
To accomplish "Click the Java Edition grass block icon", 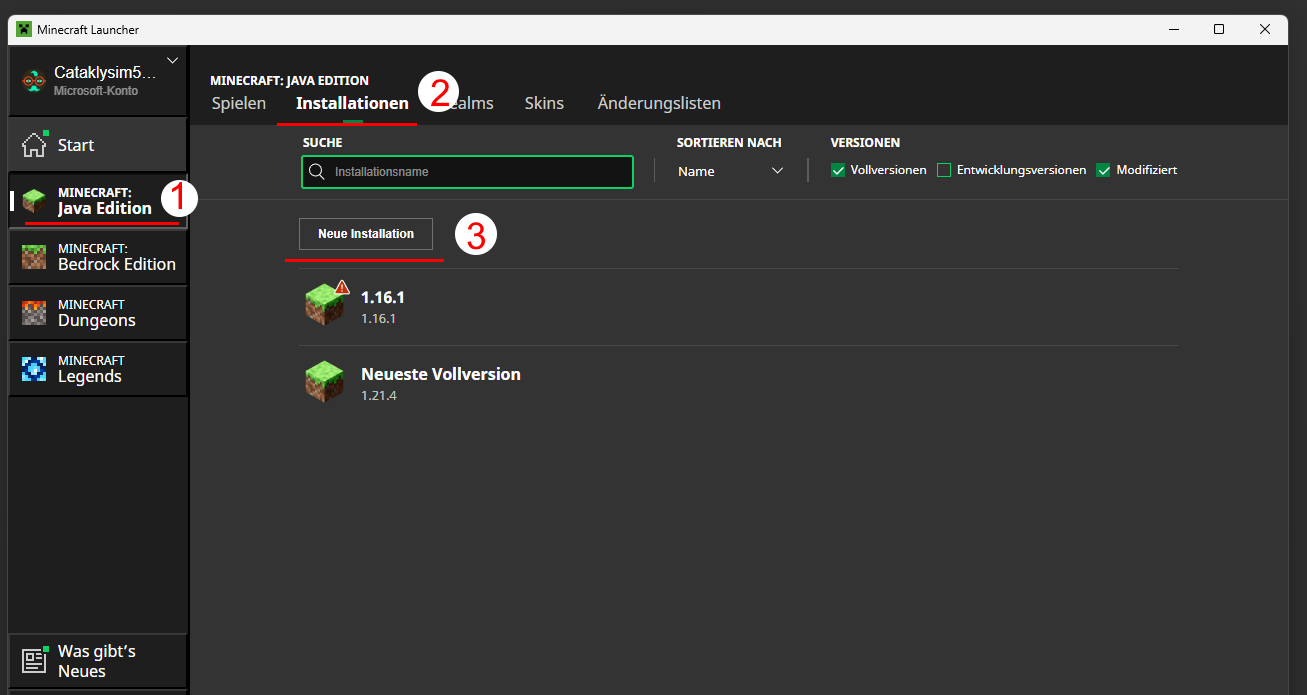I will click(34, 201).
